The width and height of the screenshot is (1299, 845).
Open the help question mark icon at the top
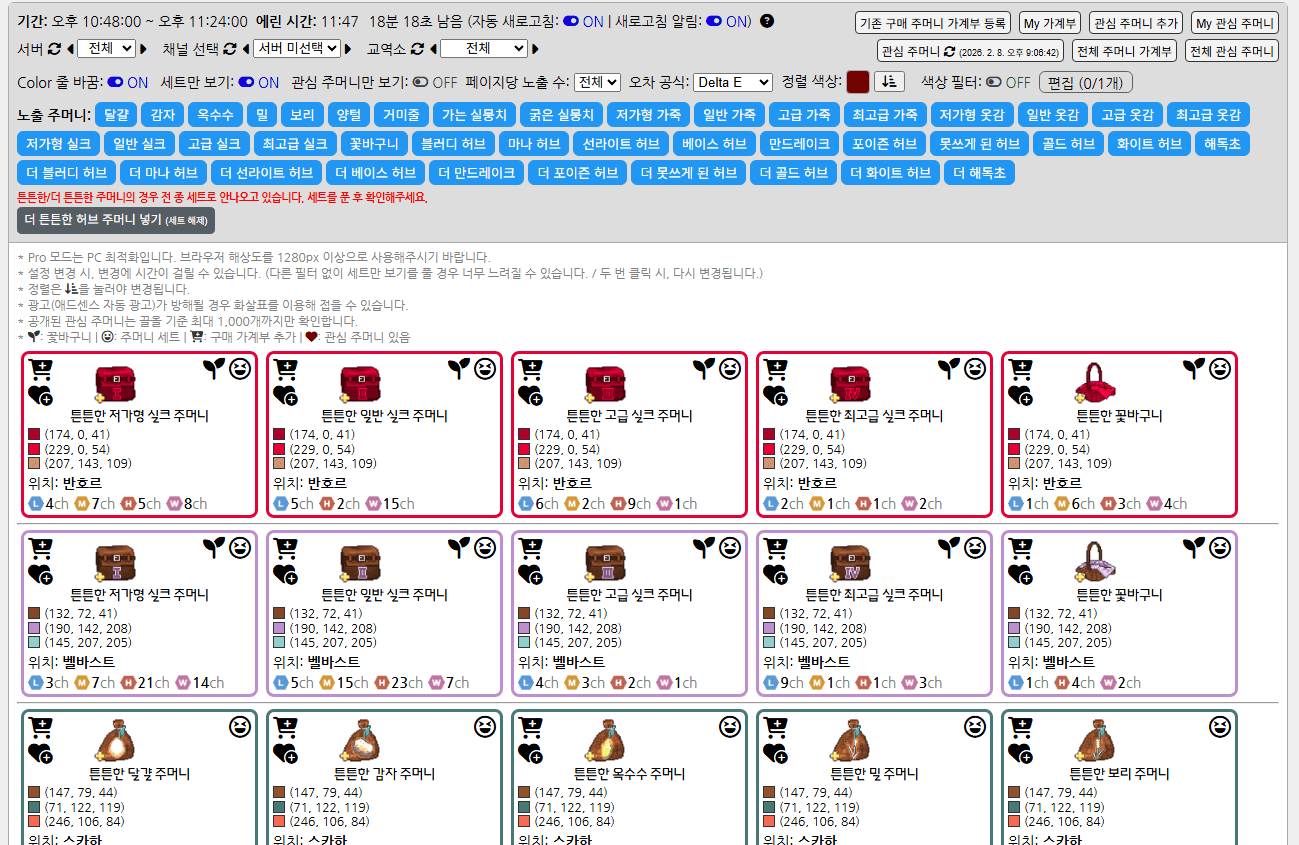pyautogui.click(x=766, y=21)
